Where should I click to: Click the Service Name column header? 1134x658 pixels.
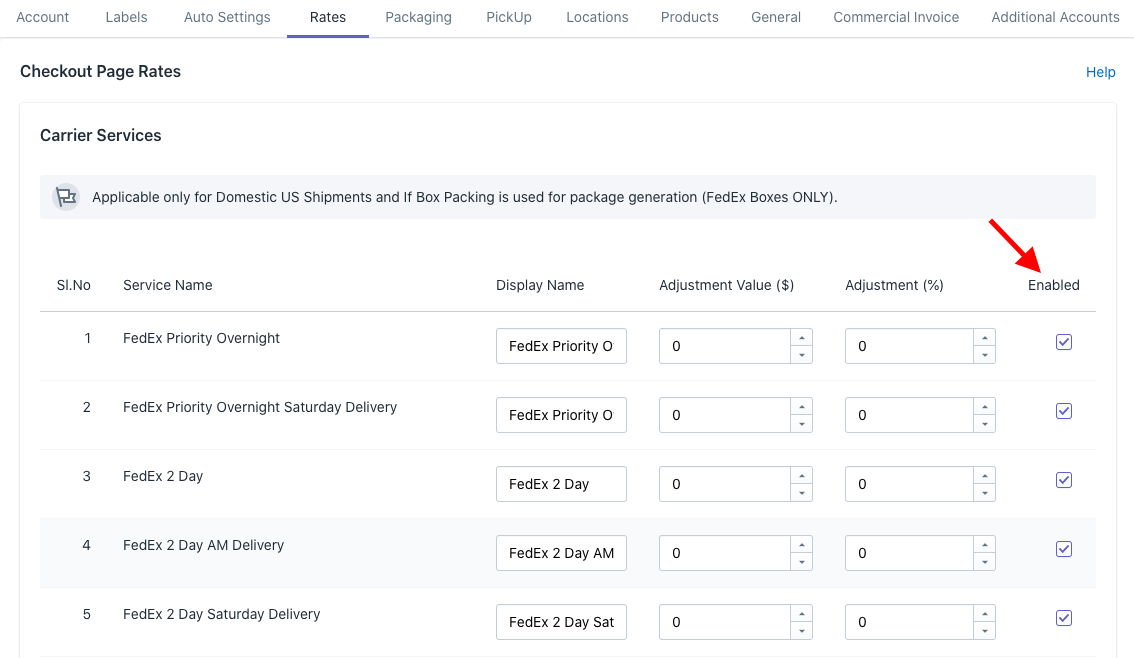(168, 286)
